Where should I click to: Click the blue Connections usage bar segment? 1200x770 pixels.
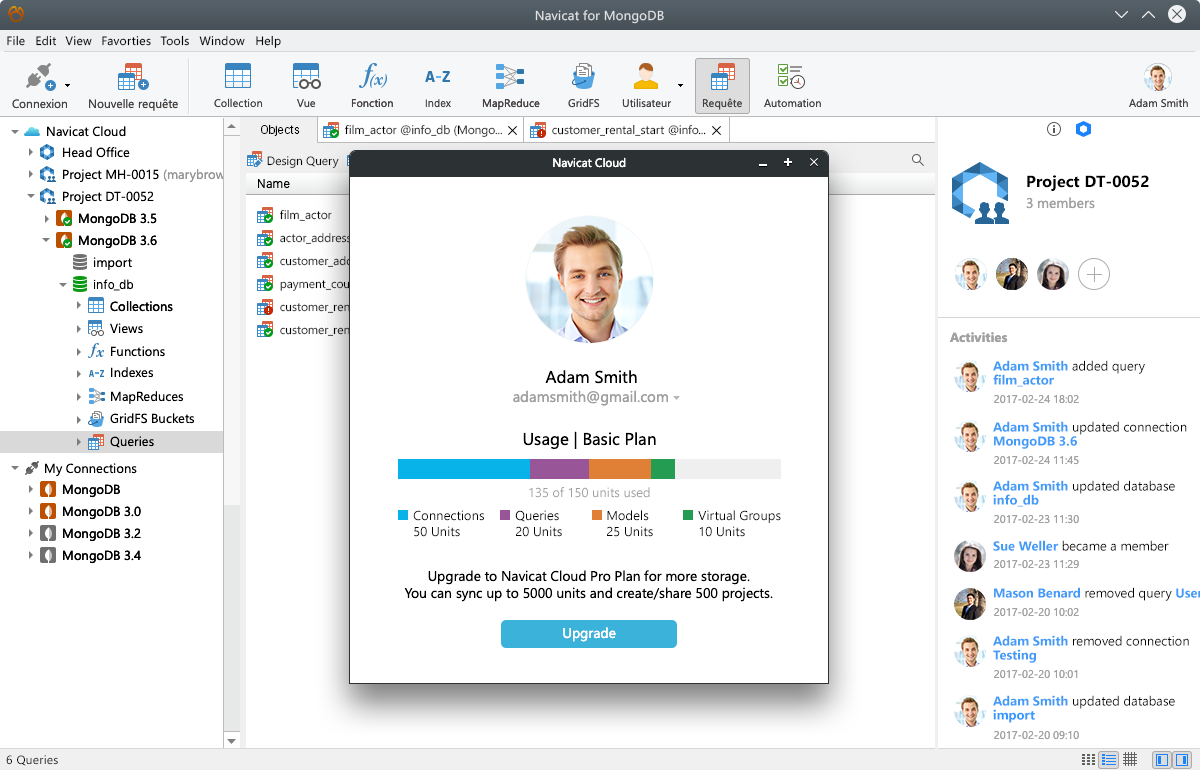[x=464, y=469]
